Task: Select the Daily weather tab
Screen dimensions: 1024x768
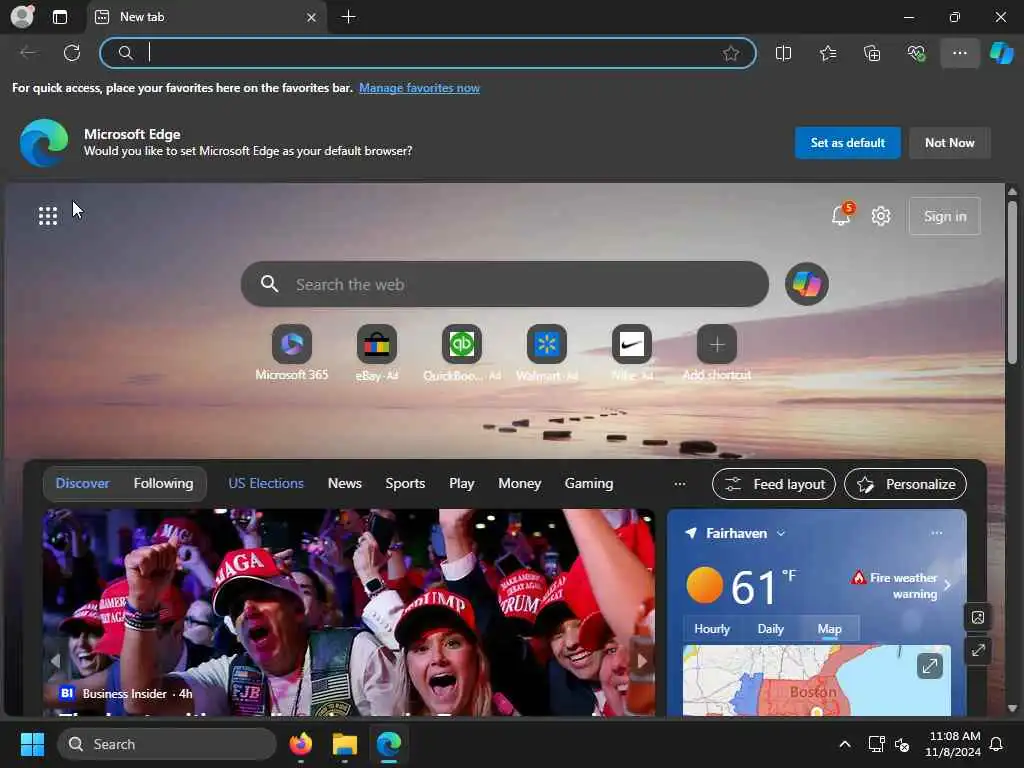Action: point(771,629)
